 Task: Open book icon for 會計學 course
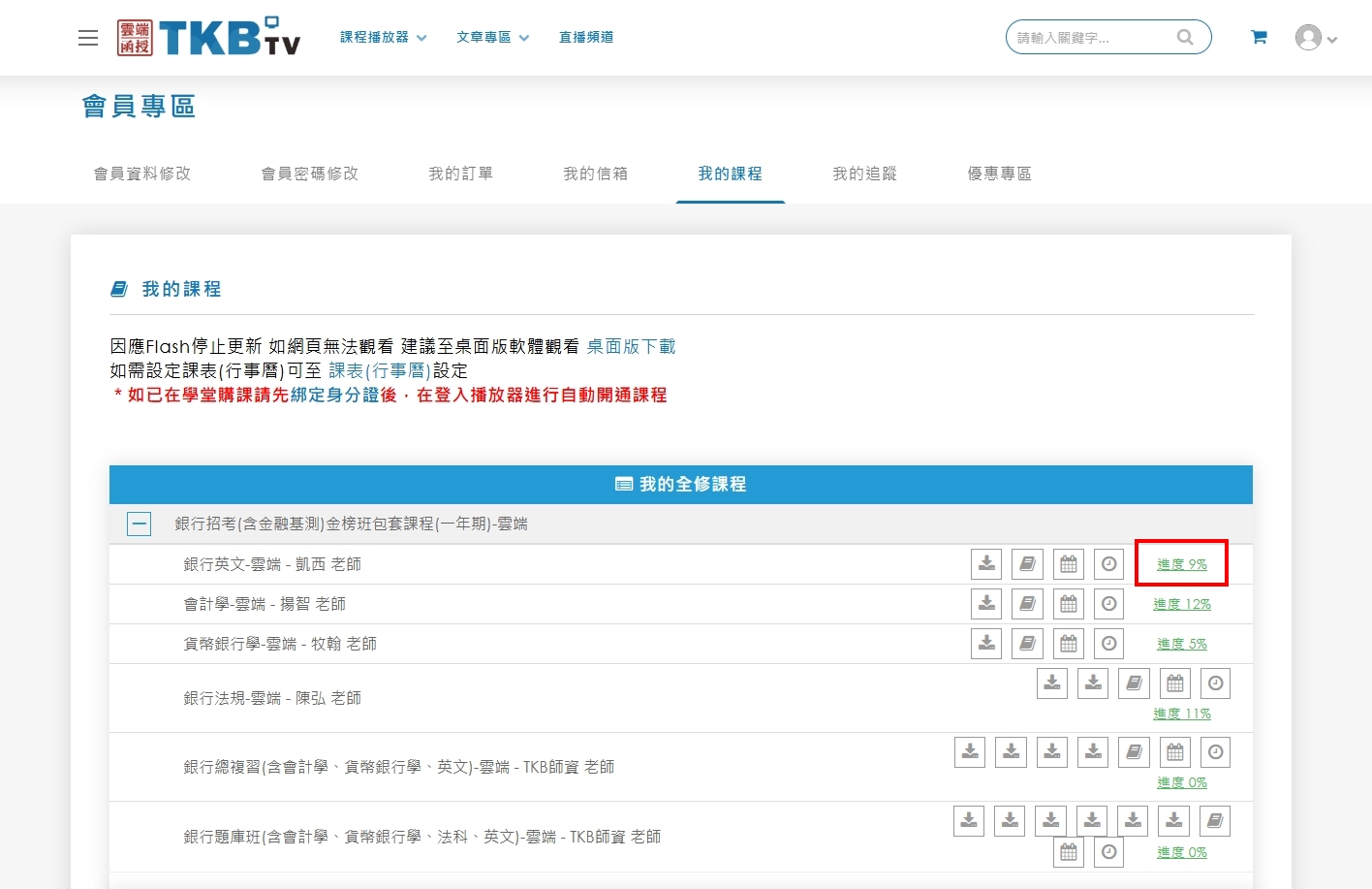(x=1027, y=604)
